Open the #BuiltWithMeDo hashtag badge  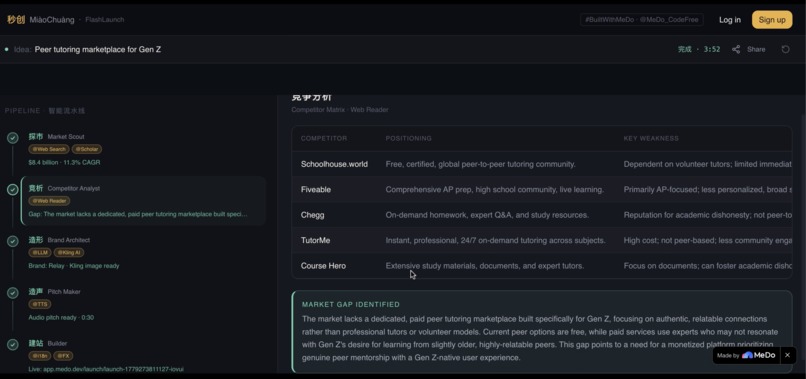coord(642,20)
